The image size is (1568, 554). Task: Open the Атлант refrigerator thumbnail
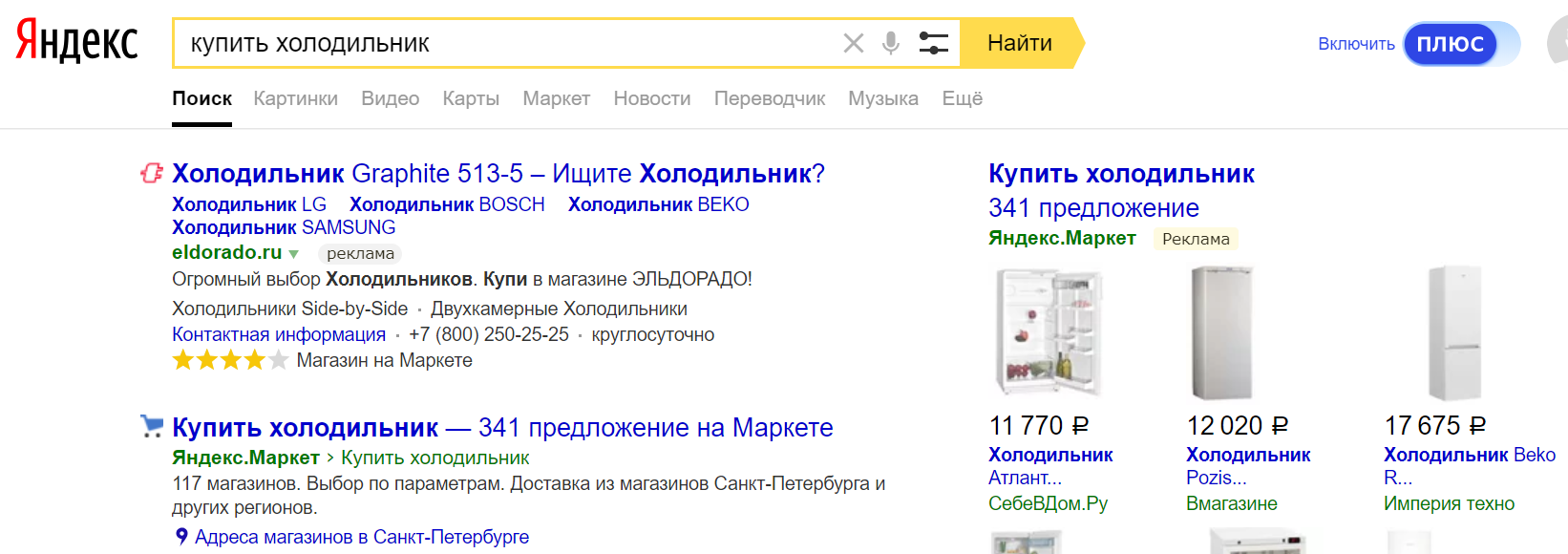tap(1049, 331)
